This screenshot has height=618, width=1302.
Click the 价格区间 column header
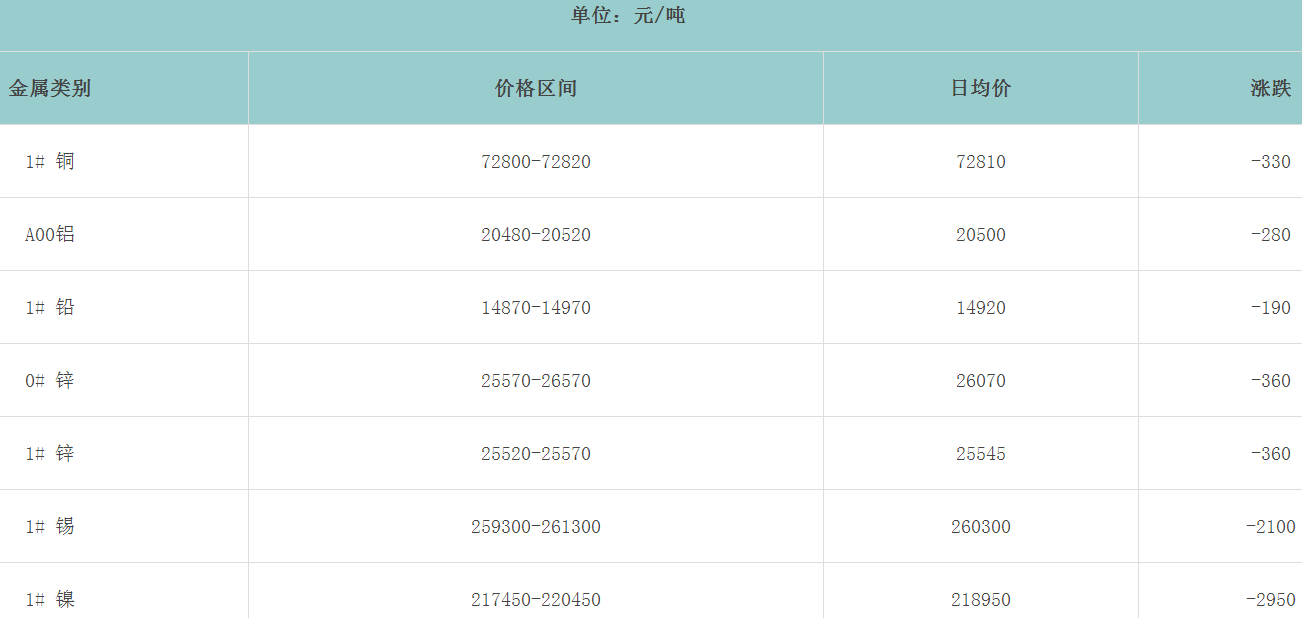(535, 88)
